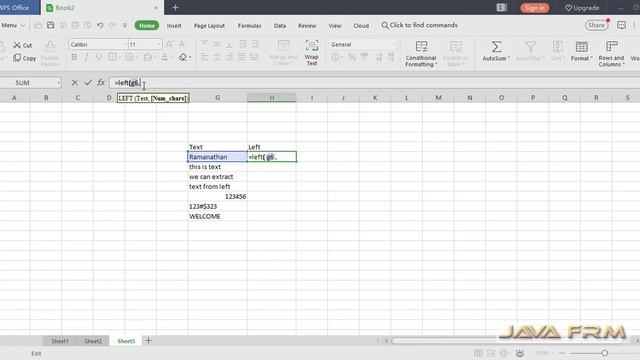Open the font size 11 dropdown
This screenshot has height=360, width=640.
[x=159, y=44]
